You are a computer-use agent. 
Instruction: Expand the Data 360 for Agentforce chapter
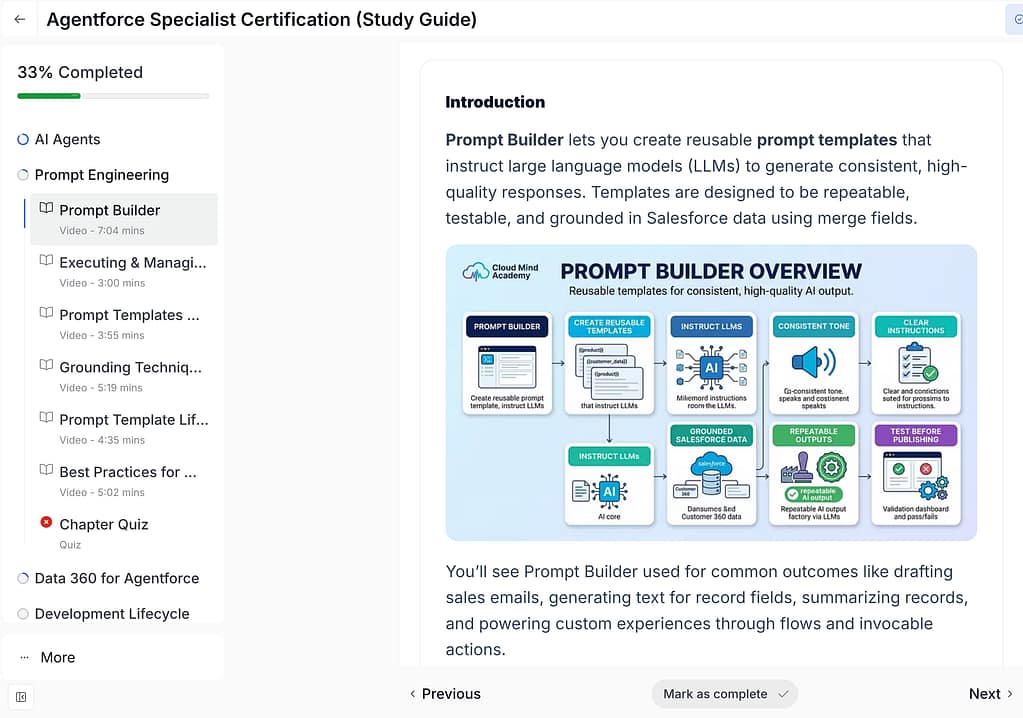click(x=117, y=578)
